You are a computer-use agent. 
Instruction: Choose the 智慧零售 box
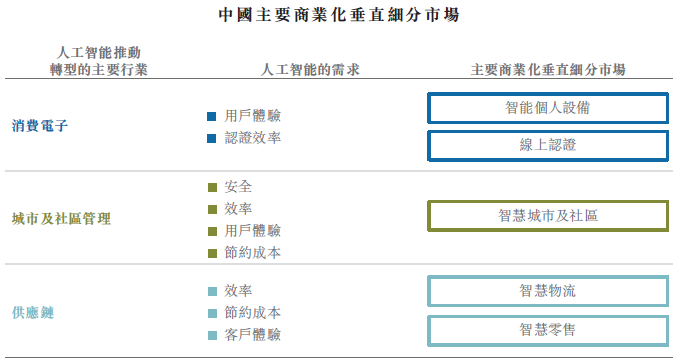548,331
